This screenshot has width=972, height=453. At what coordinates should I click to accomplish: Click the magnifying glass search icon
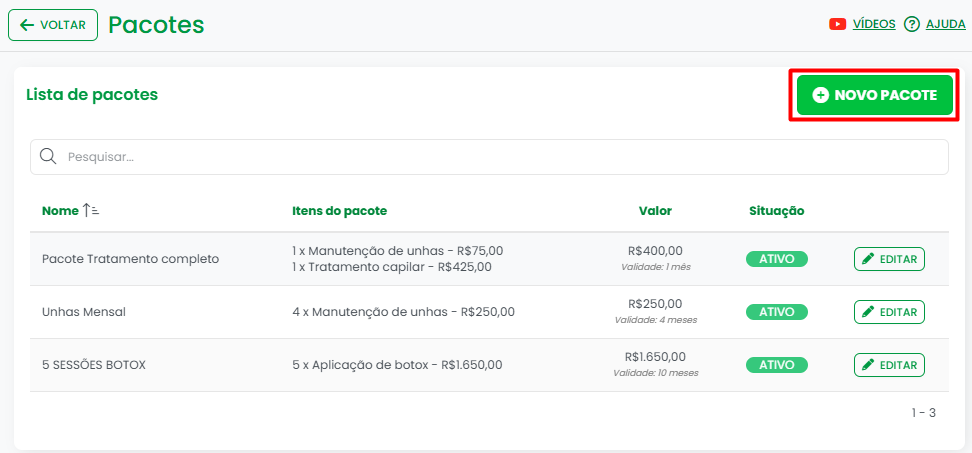(47, 157)
